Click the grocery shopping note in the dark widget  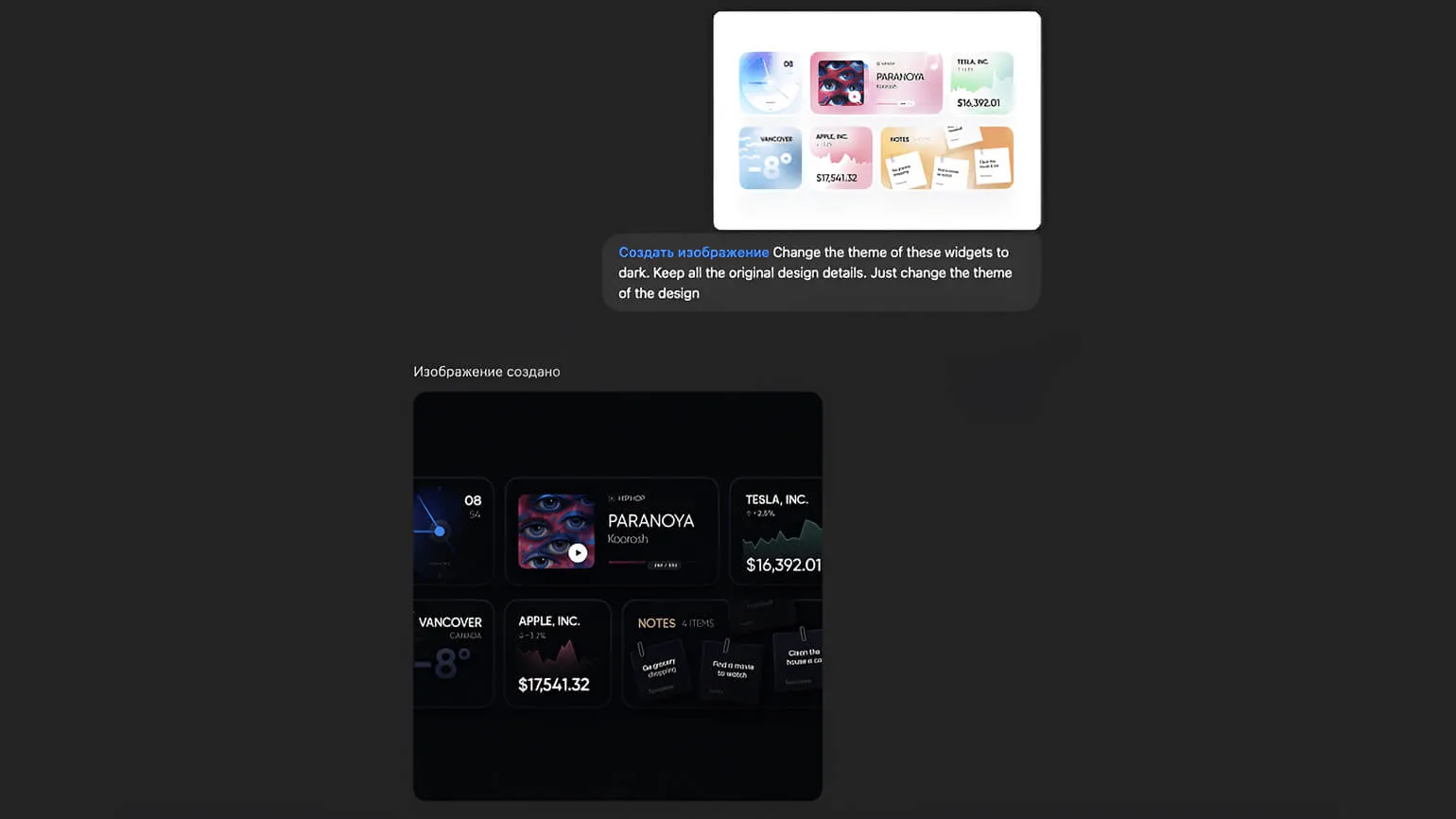660,669
